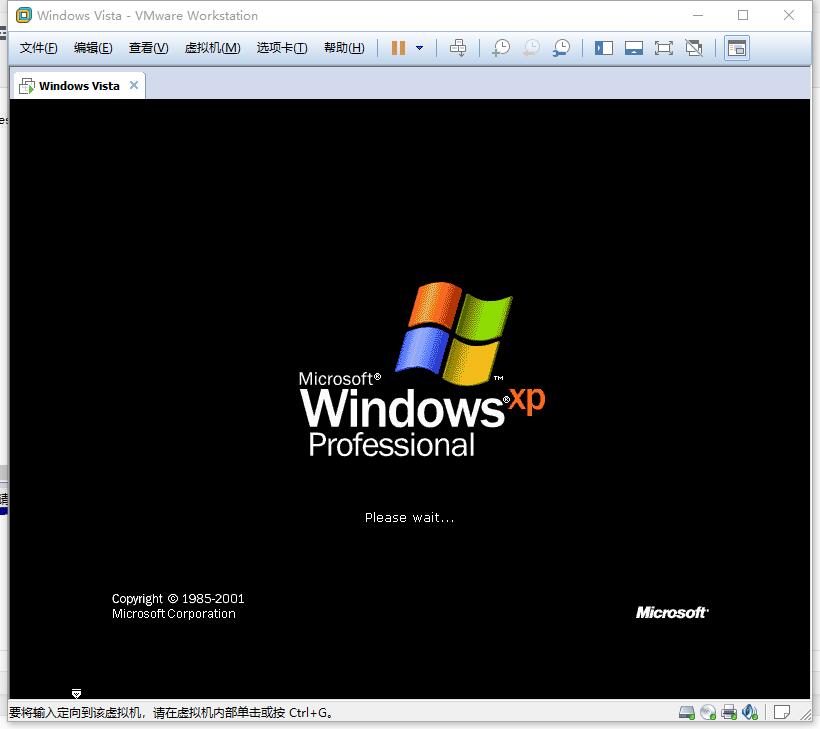820x729 pixels.
Task: Click the VMware Workstation title bar icon
Action: (24, 16)
